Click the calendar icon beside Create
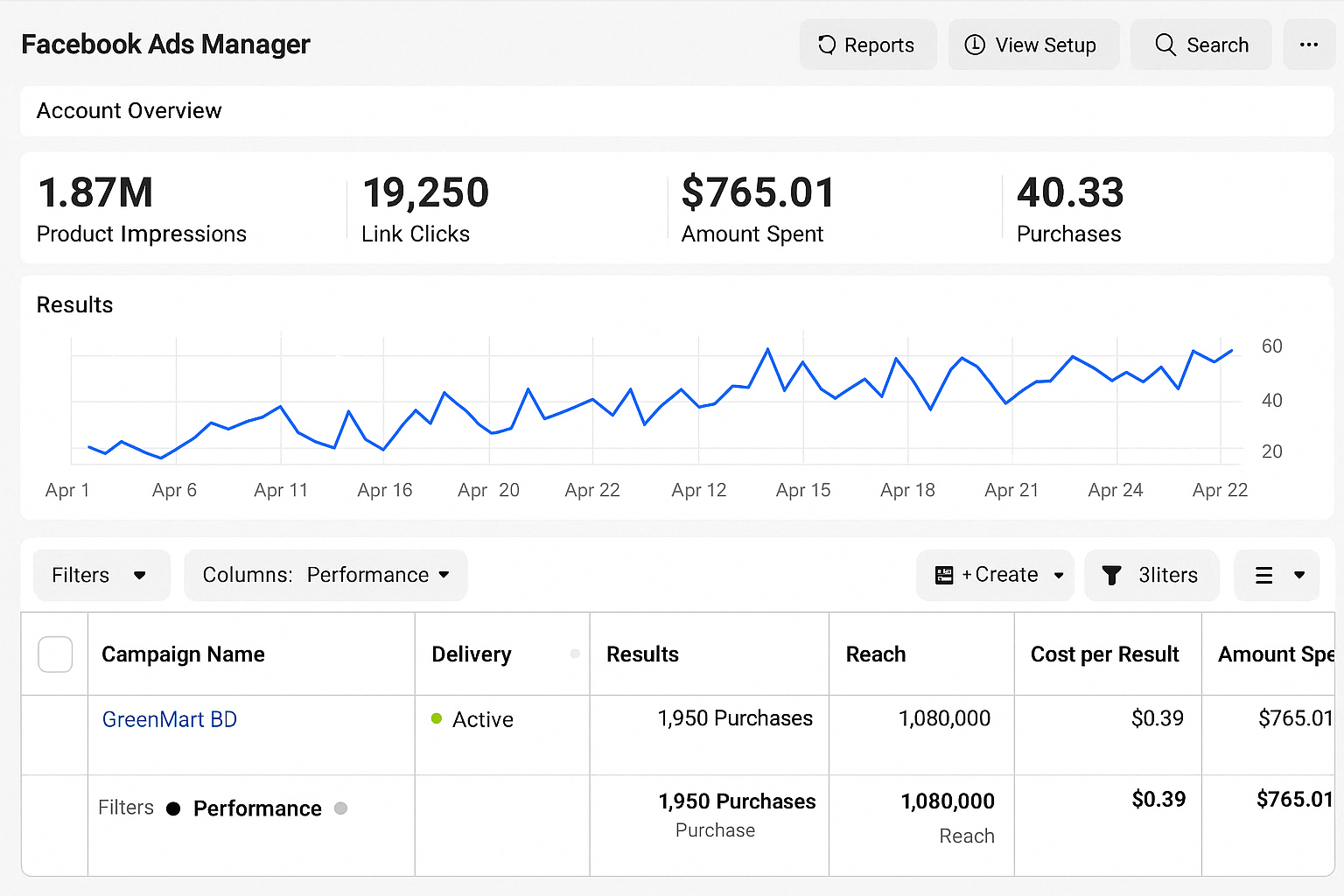Viewport: 1344px width, 896px height. 944,575
